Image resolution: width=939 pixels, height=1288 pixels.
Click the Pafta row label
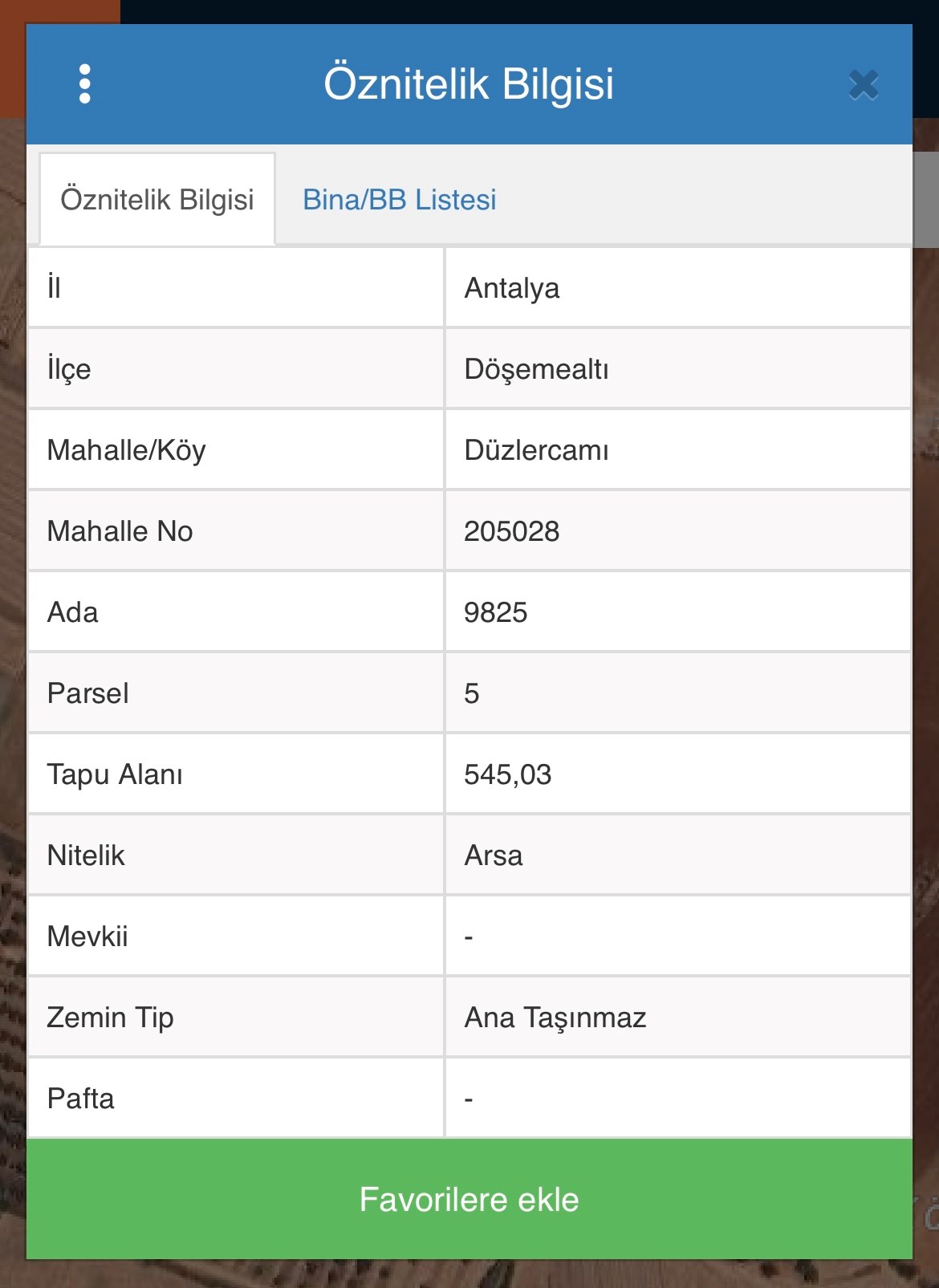[x=81, y=1099]
